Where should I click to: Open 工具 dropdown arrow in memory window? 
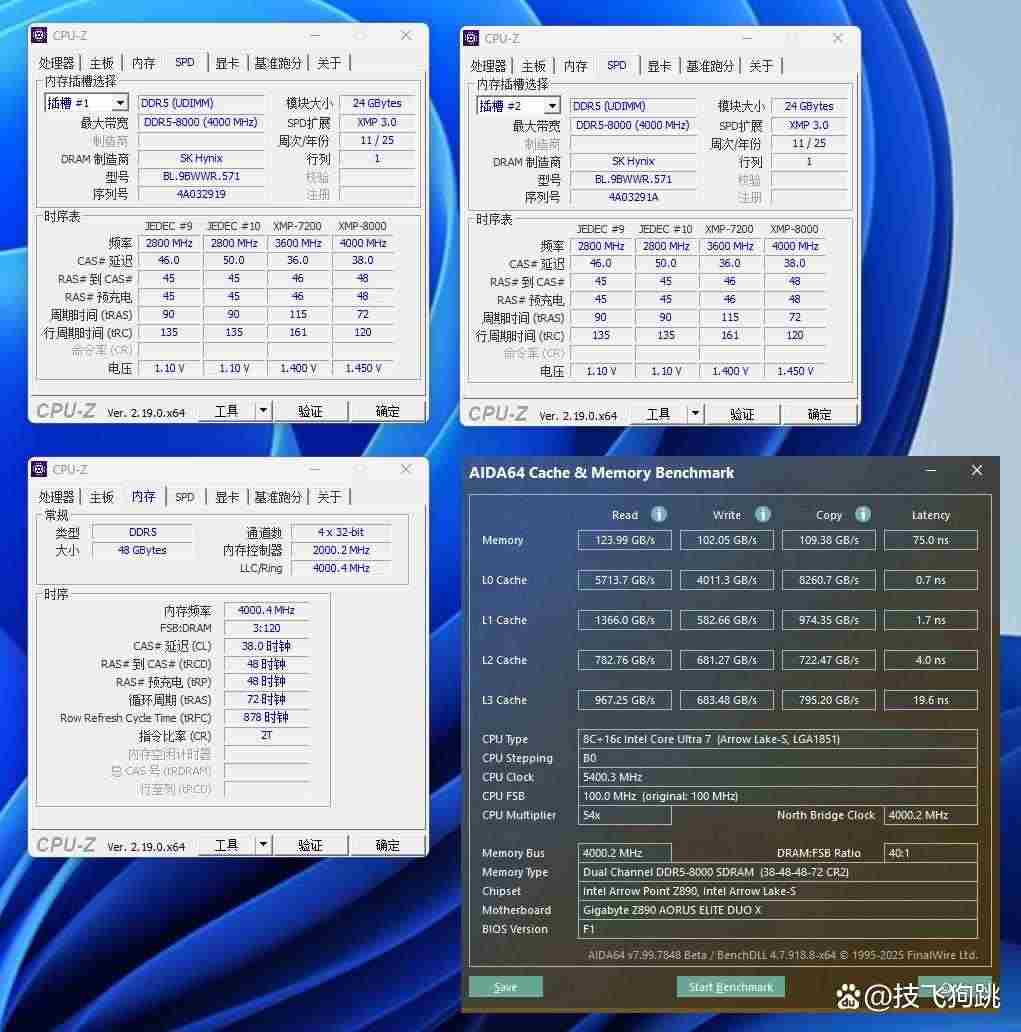263,844
